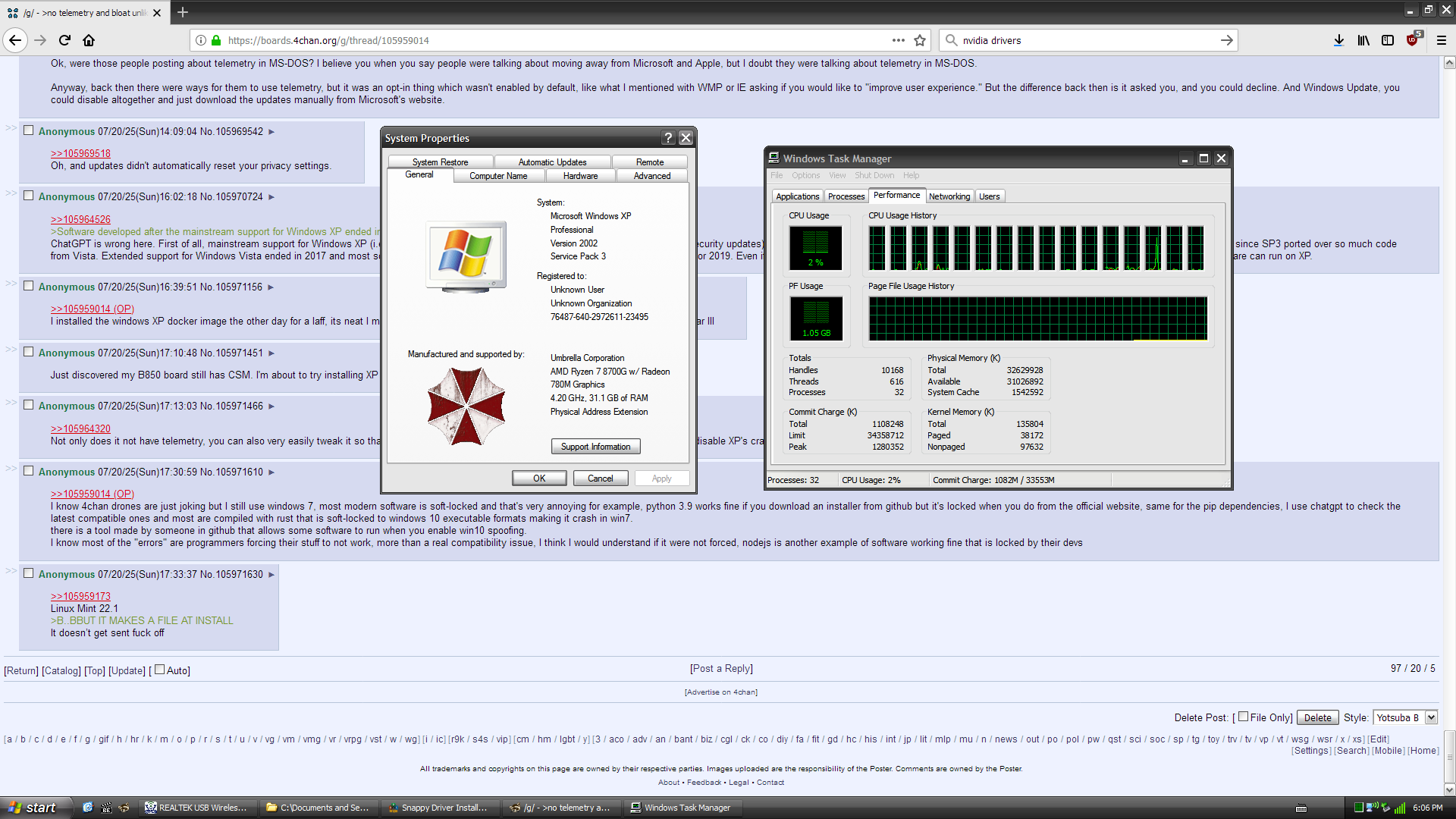1456x819 pixels.
Task: Open the browser home page icon
Action: [89, 40]
